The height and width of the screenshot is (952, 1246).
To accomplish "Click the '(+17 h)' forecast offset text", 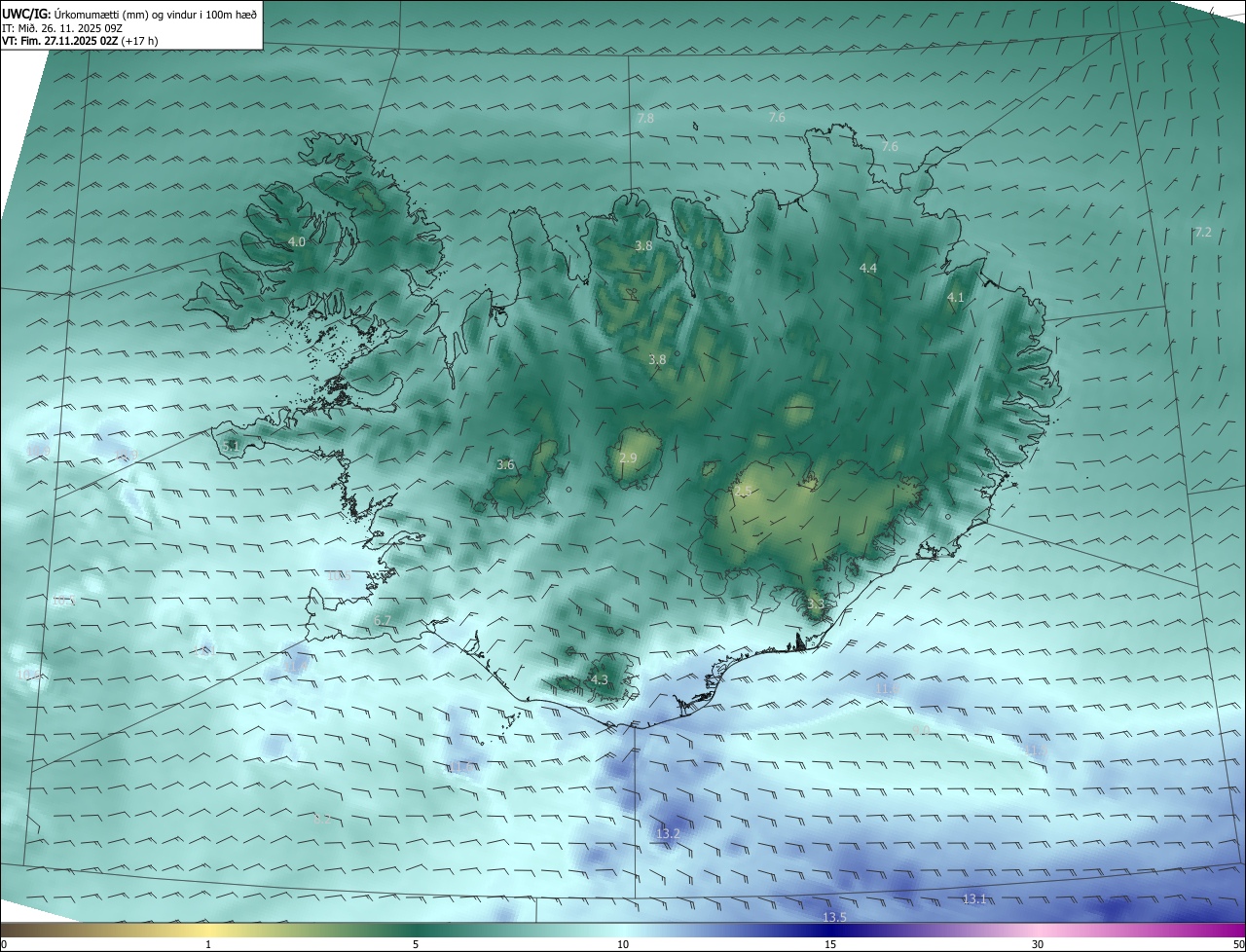I will [140, 41].
